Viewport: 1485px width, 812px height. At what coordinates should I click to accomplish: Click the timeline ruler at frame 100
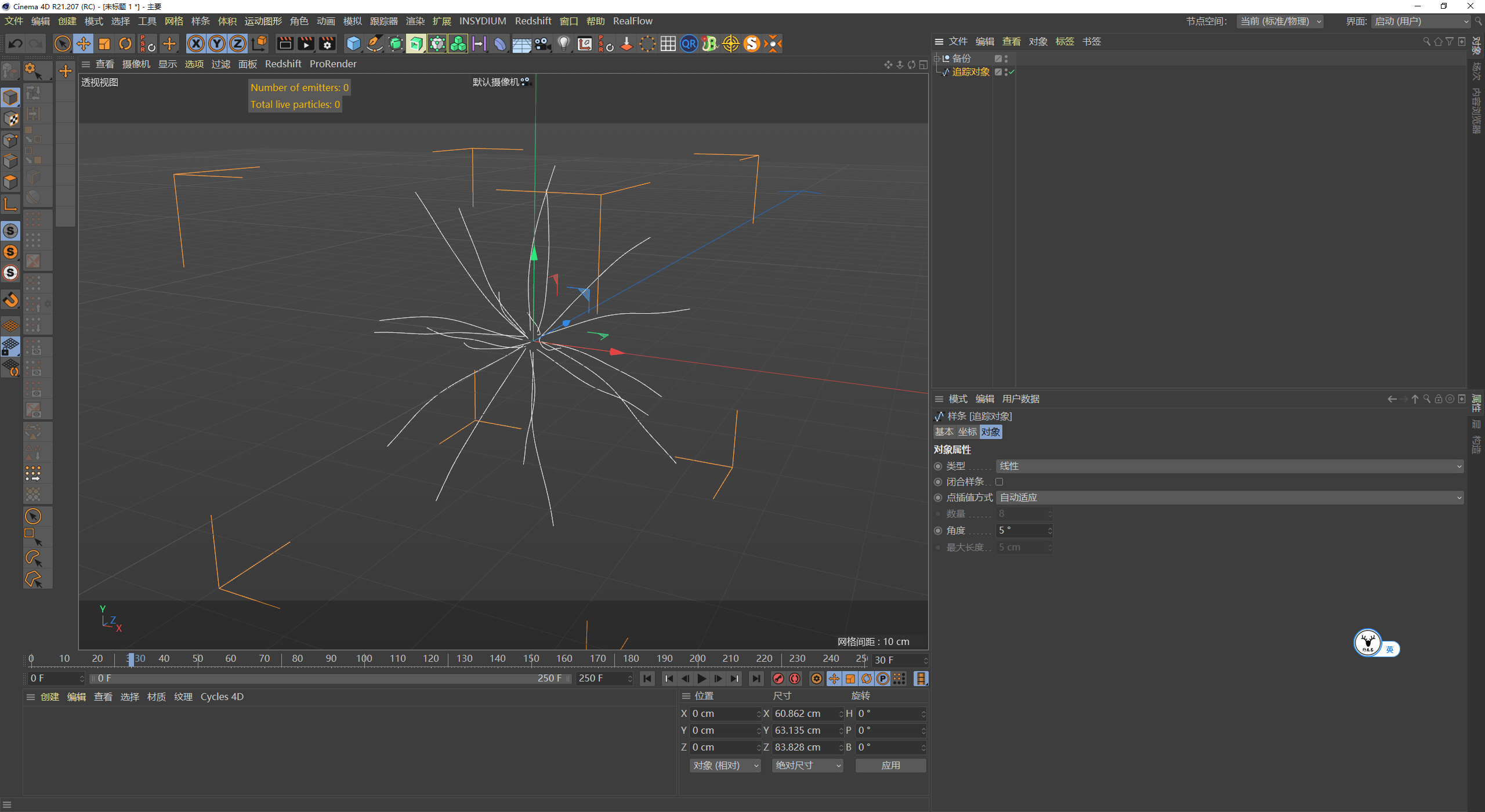(x=364, y=658)
